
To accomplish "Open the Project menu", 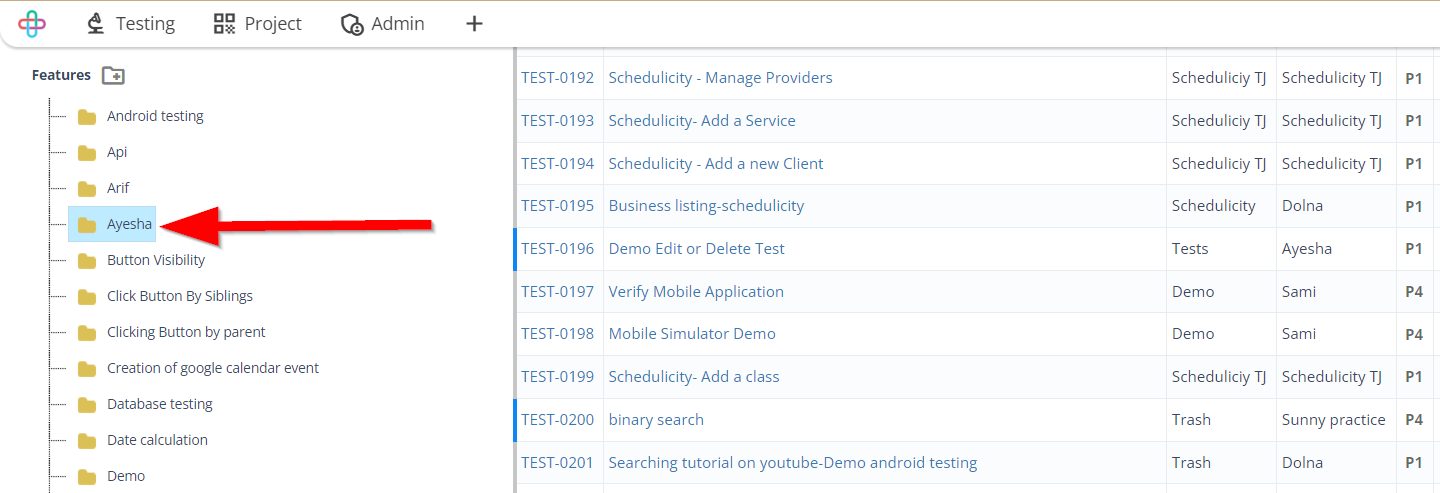I will pyautogui.click(x=258, y=24).
